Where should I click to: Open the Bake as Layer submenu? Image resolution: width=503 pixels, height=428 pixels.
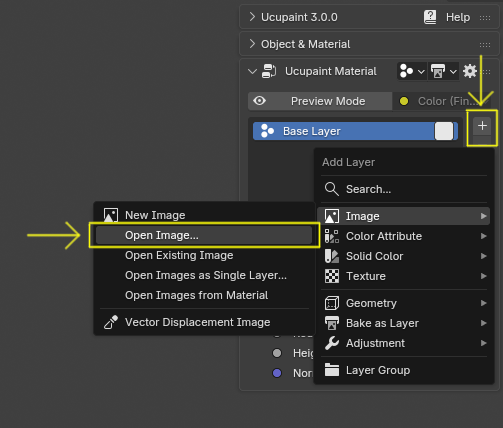tap(404, 323)
